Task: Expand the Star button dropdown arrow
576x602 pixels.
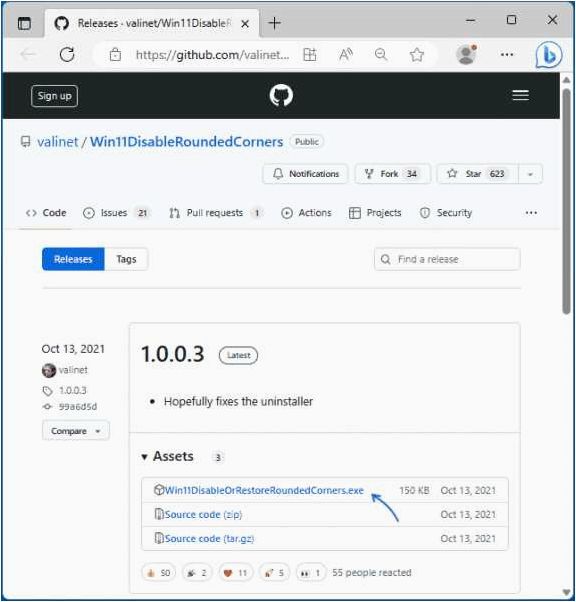Action: (530, 174)
